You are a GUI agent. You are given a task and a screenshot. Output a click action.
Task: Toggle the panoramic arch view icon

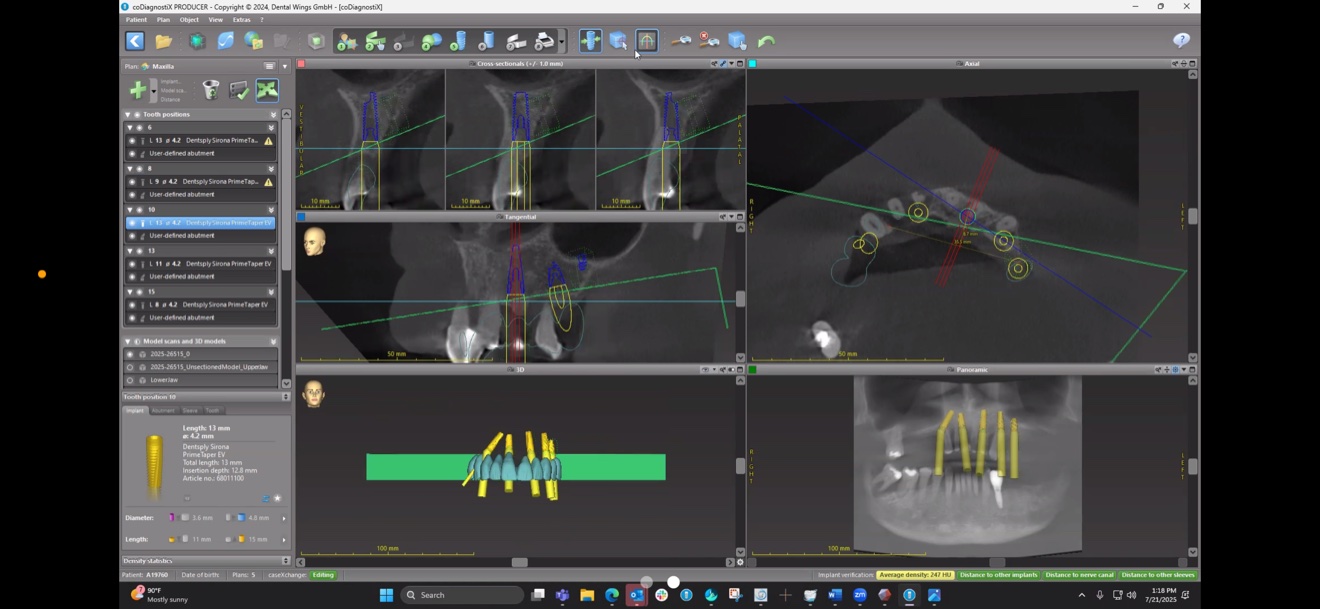(646, 41)
